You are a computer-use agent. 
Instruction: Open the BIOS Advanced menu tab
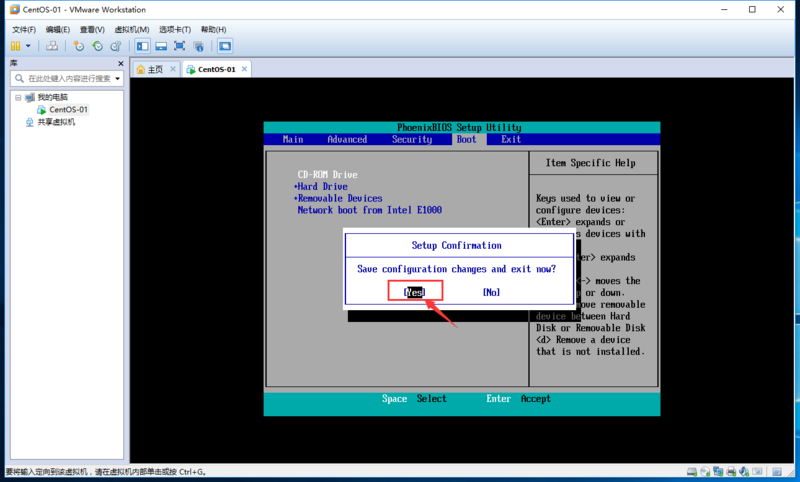347,139
